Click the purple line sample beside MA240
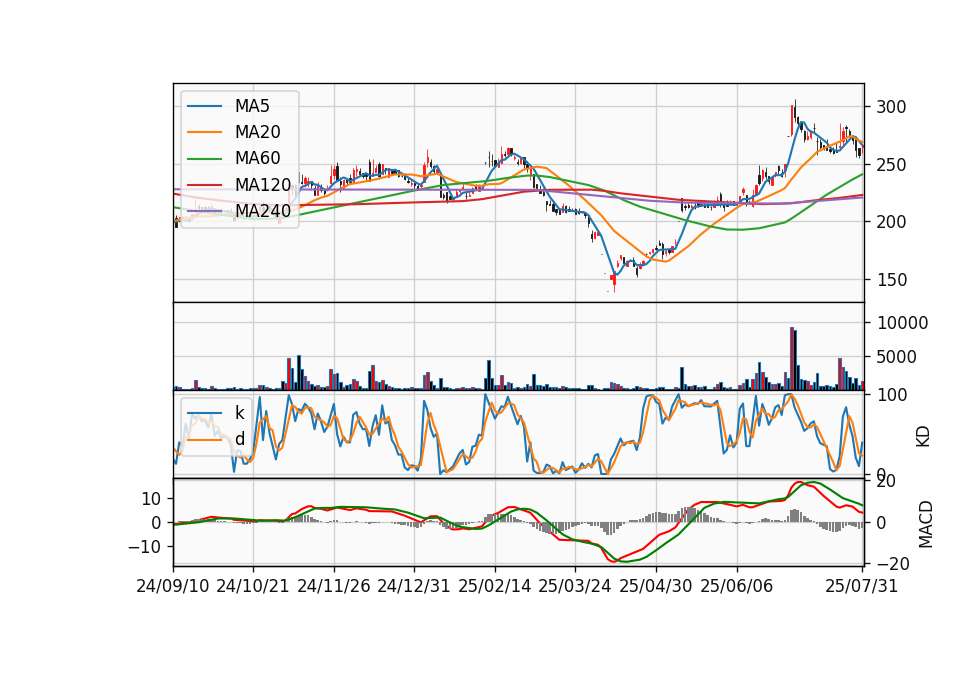This screenshot has width=960, height=690. pyautogui.click(x=204, y=211)
